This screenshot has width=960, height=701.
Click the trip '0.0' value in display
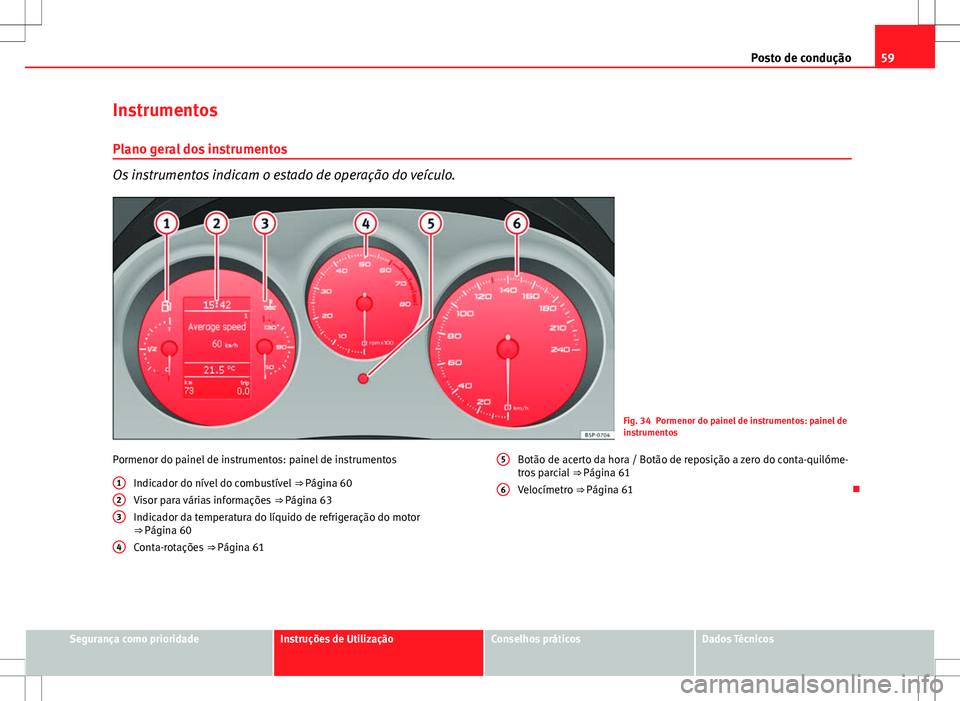243,391
